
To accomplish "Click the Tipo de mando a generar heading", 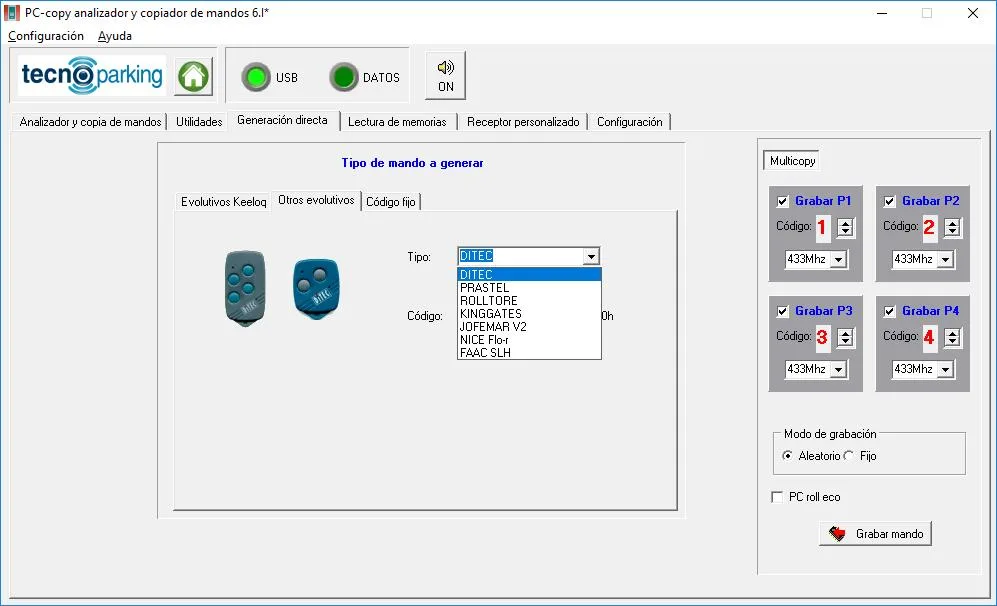I will coord(412,163).
